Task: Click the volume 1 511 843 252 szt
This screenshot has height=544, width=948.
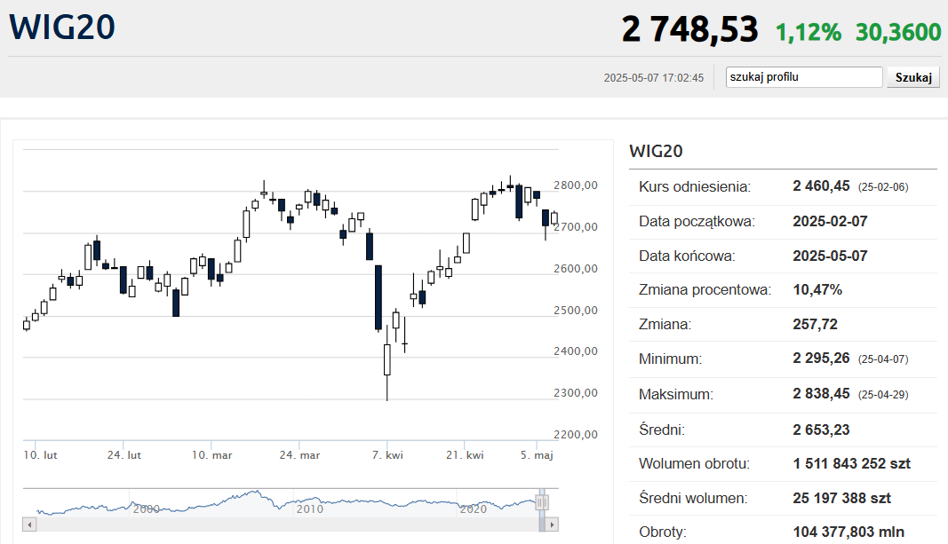Action: click(851, 464)
